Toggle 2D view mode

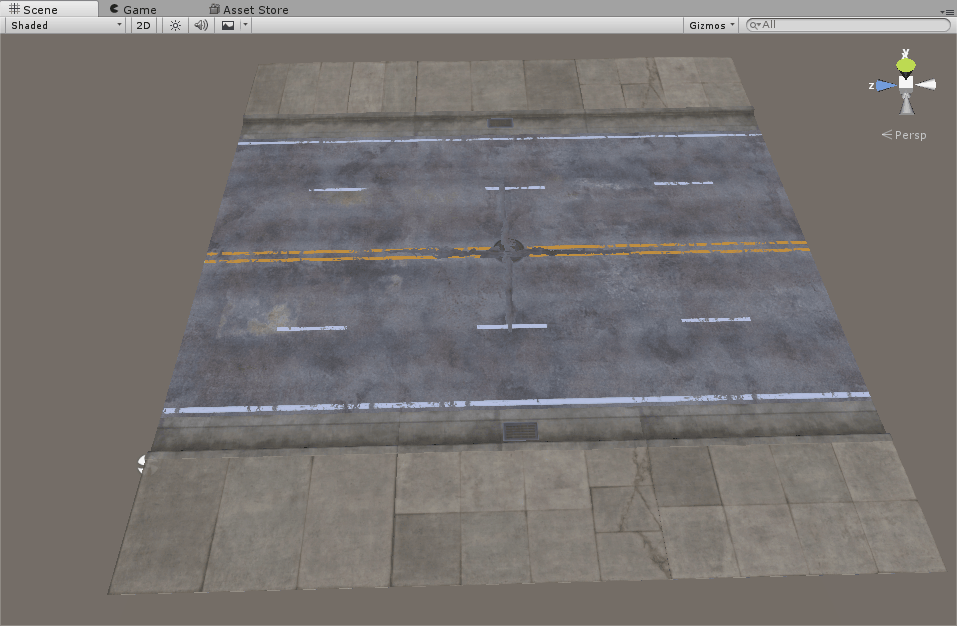tap(143, 25)
